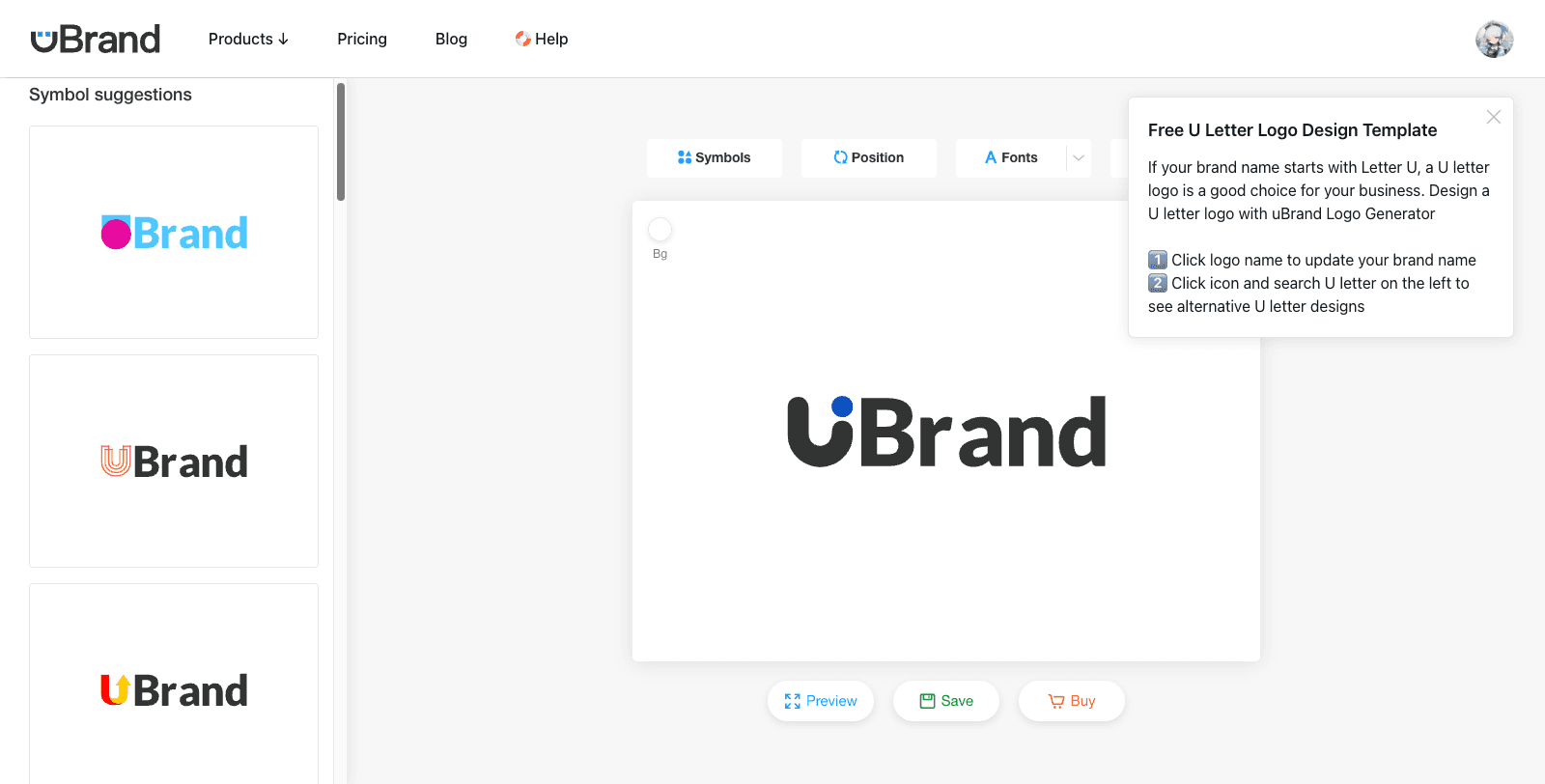
Task: Open the user avatar profile
Action: [1494, 40]
